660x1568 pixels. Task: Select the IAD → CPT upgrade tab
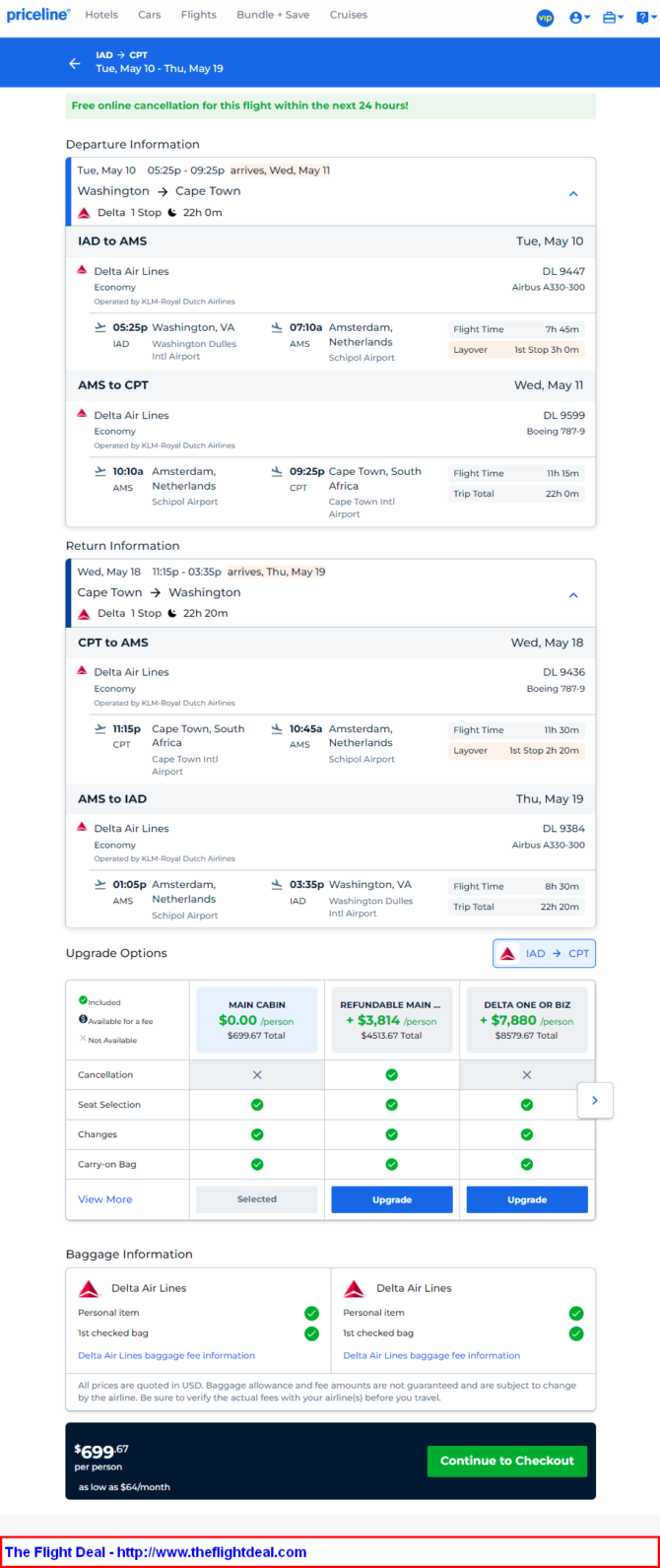click(544, 953)
